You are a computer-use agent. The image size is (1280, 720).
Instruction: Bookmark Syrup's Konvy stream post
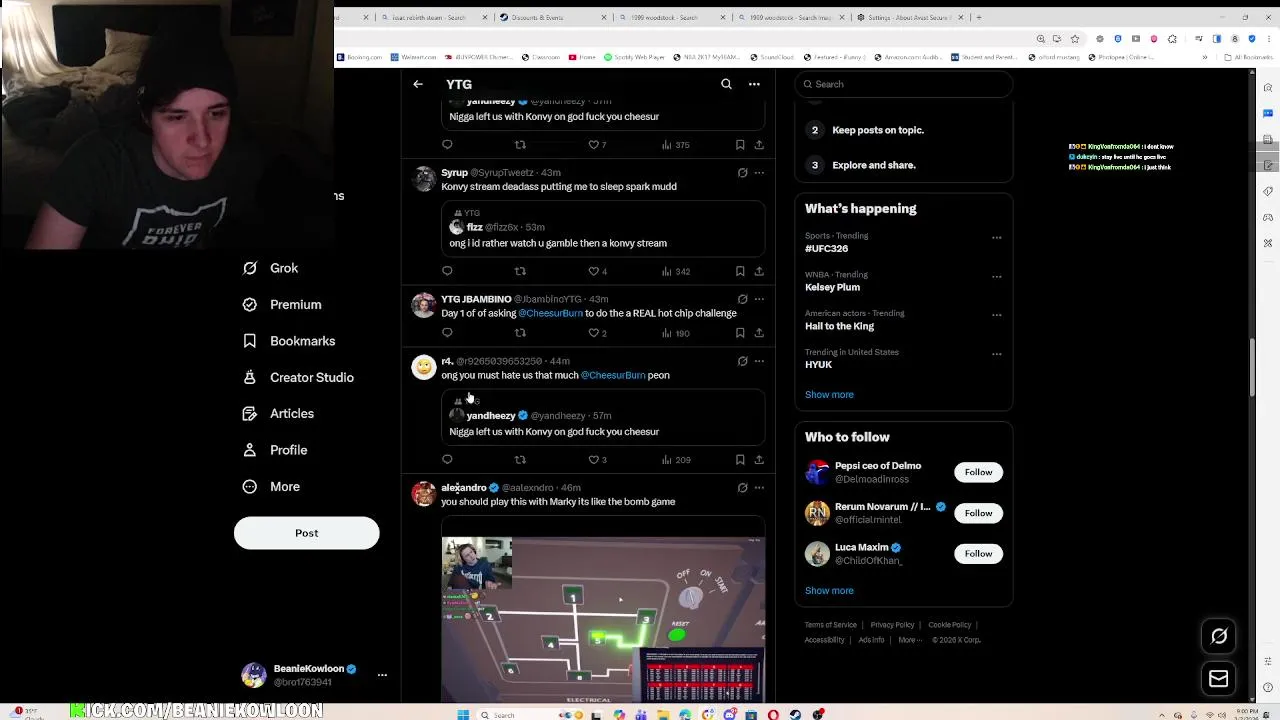[x=740, y=271]
